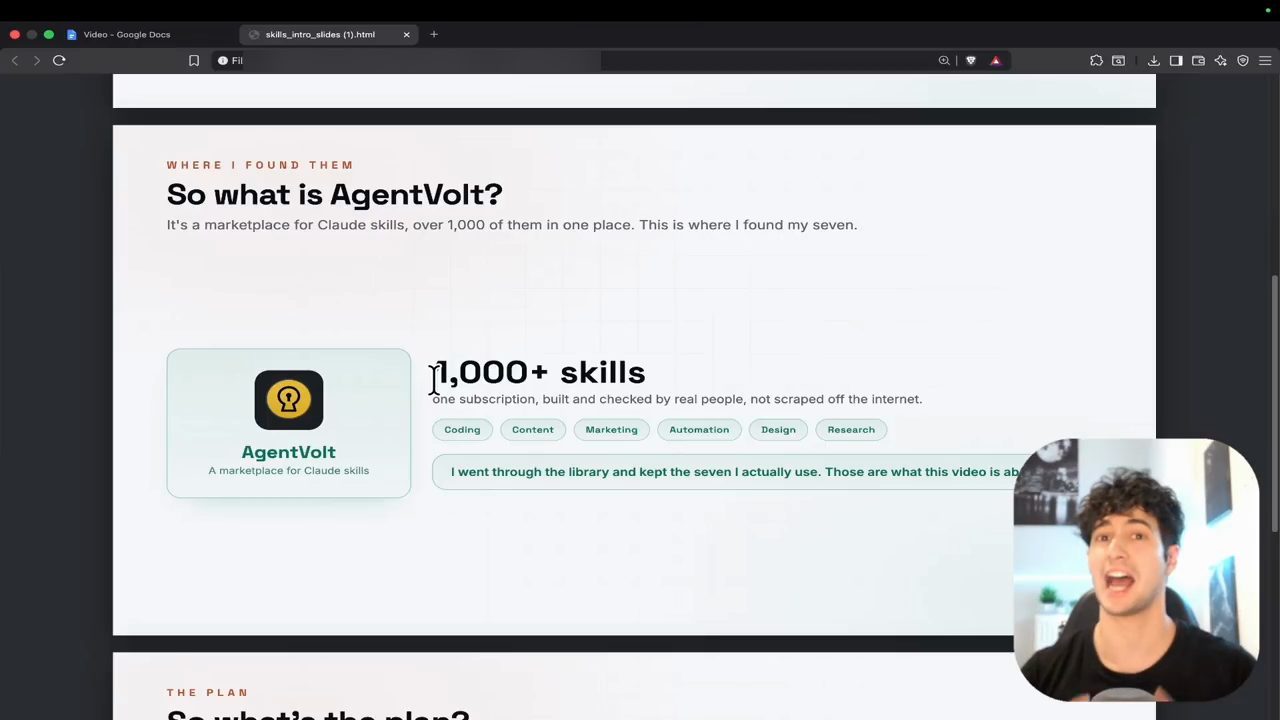
Task: Toggle the browser sidebar panel
Action: click(x=1176, y=61)
